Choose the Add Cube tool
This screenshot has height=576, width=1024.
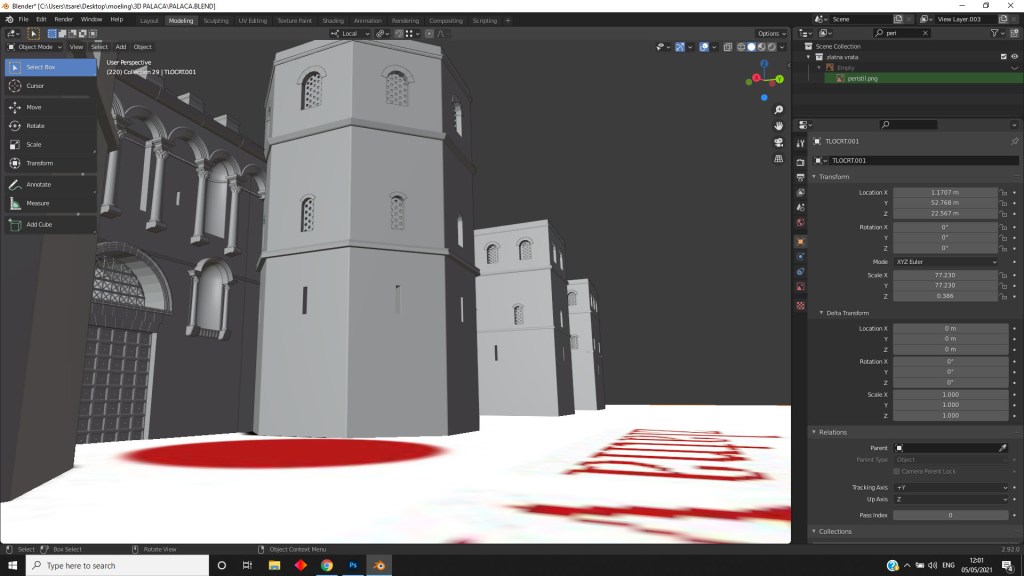coord(39,224)
